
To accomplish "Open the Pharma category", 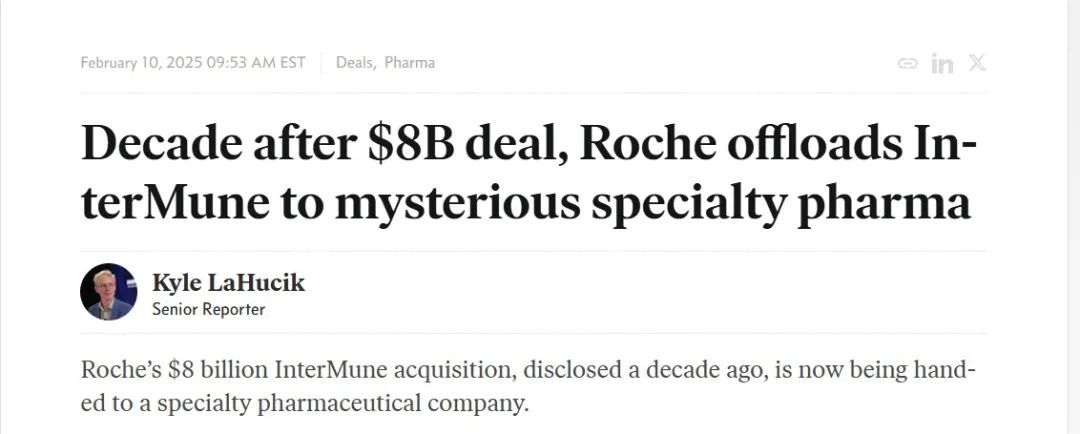I will (410, 63).
